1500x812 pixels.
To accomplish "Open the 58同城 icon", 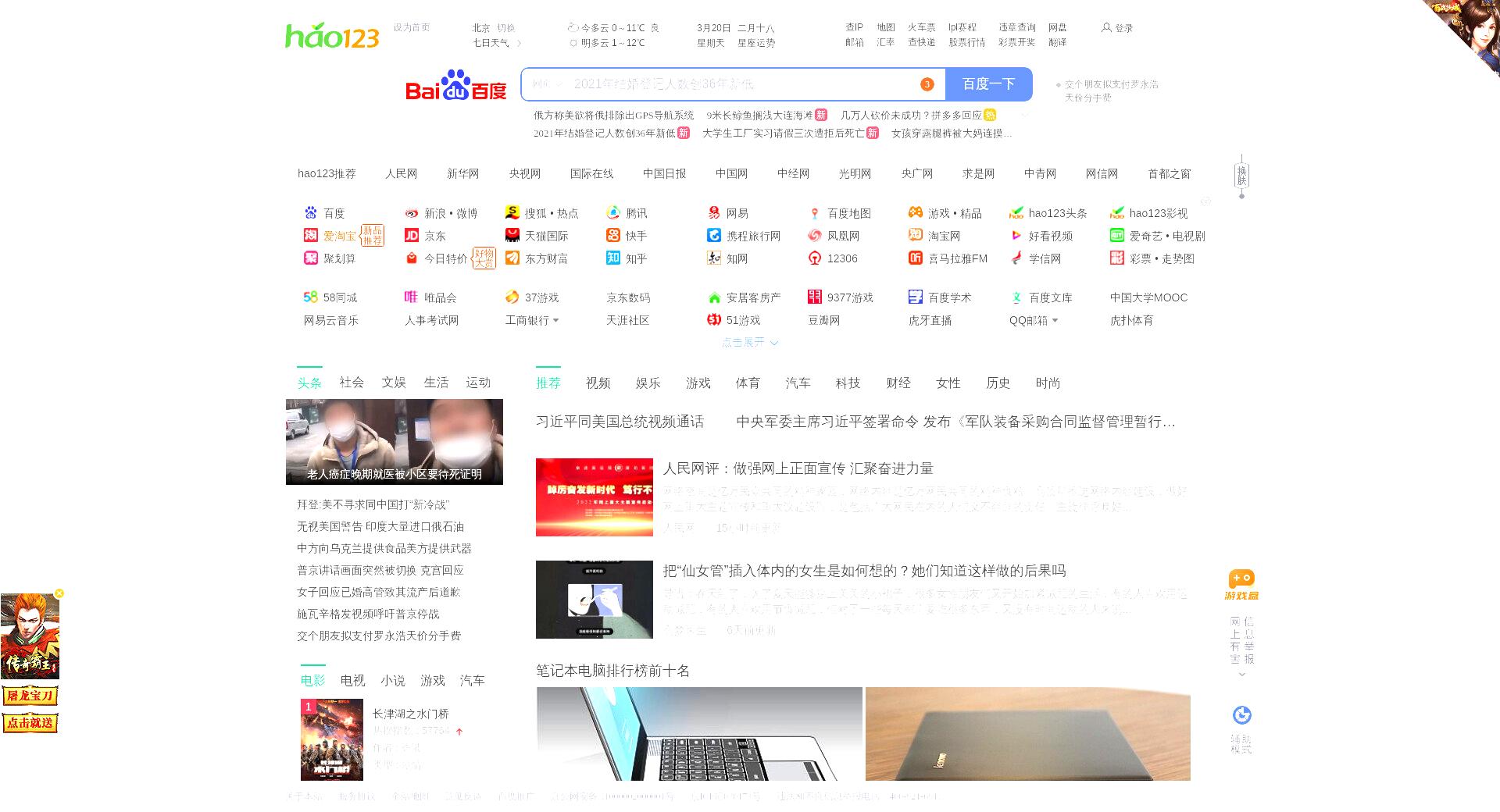I will tap(311, 297).
